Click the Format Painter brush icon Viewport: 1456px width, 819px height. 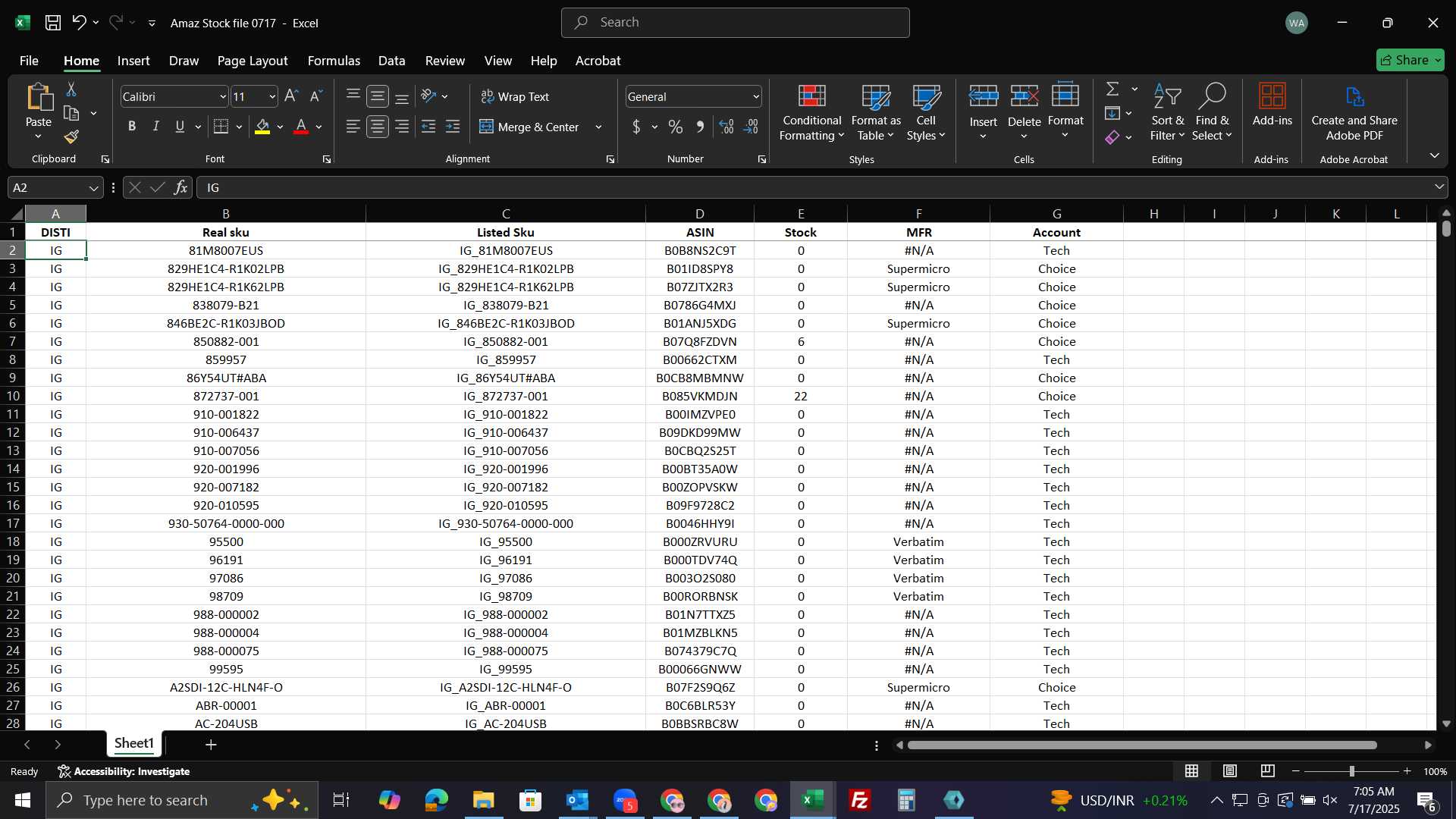point(71,136)
